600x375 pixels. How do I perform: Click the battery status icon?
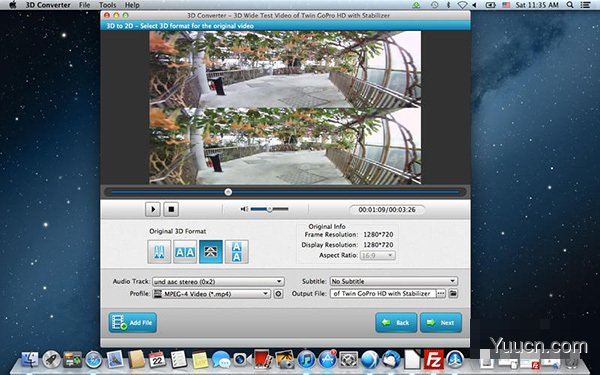491,5
